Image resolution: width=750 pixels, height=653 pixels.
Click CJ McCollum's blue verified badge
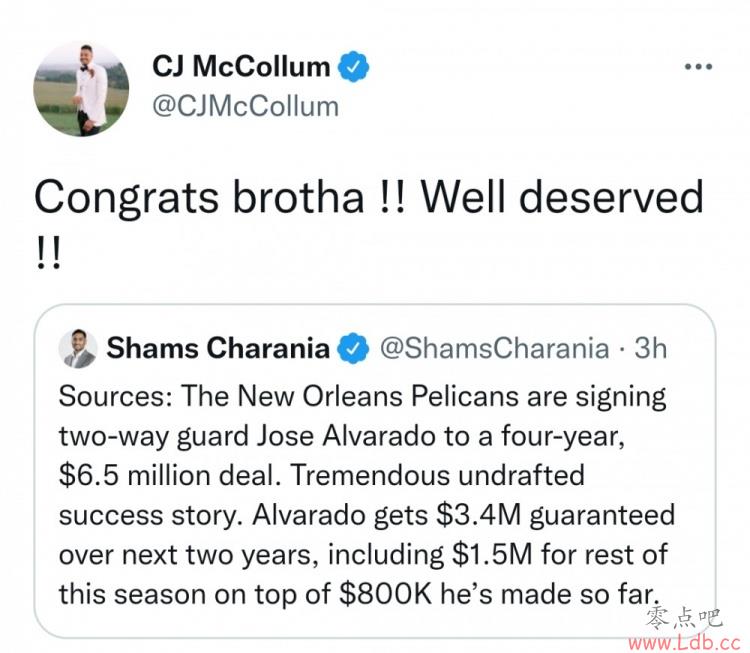pos(353,66)
